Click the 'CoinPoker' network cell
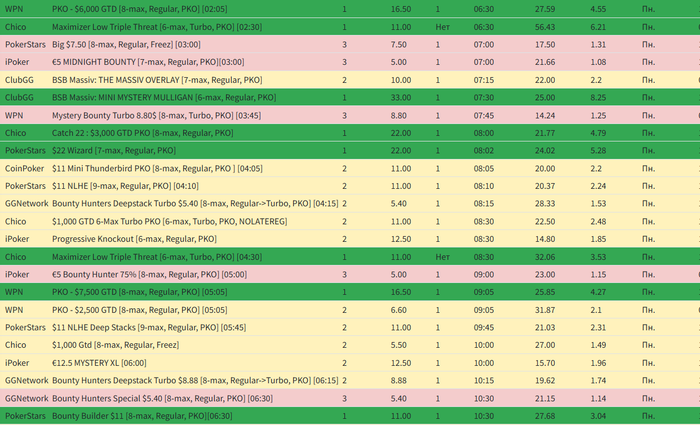700x425 pixels. (x=25, y=168)
